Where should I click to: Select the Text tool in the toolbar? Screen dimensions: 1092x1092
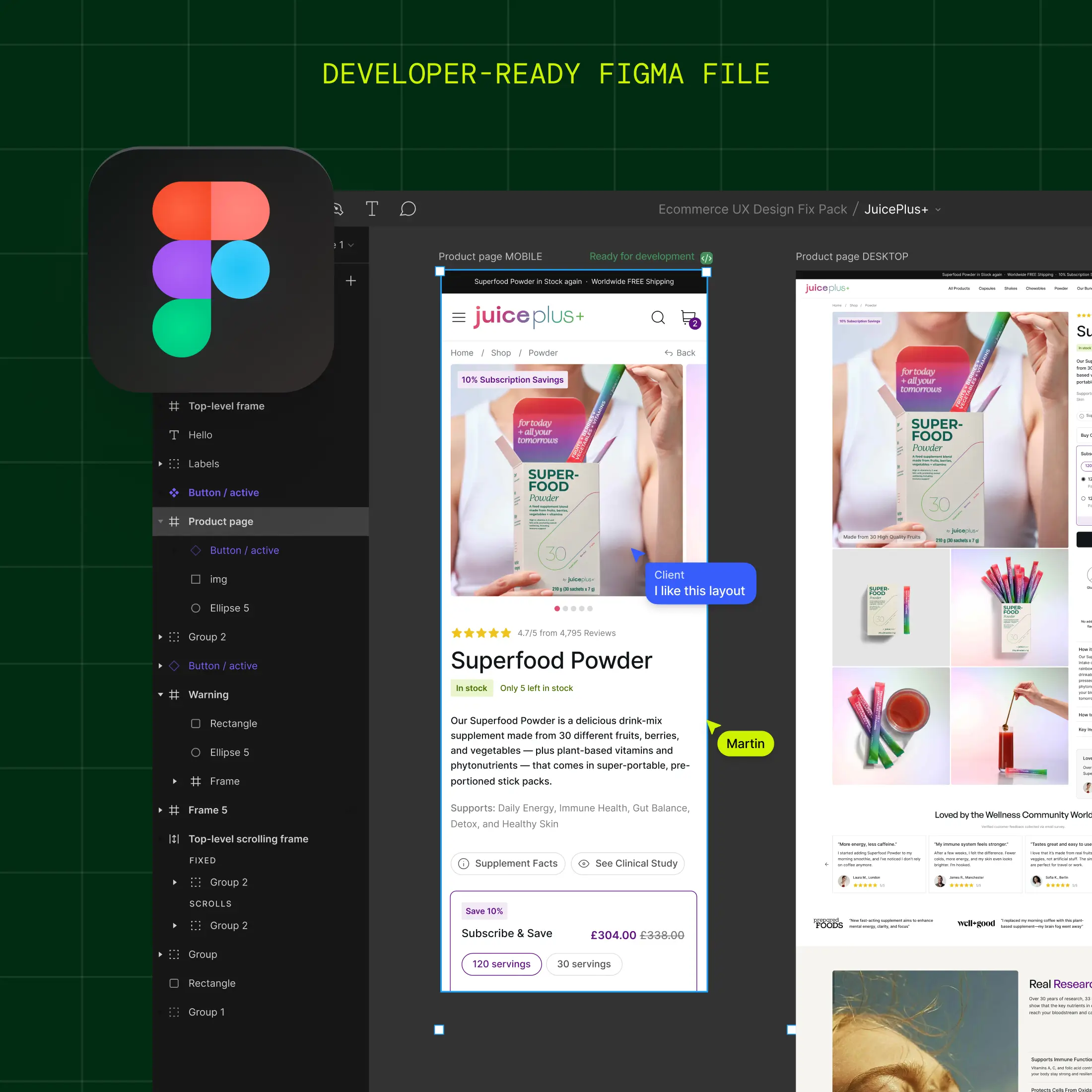tap(372, 208)
